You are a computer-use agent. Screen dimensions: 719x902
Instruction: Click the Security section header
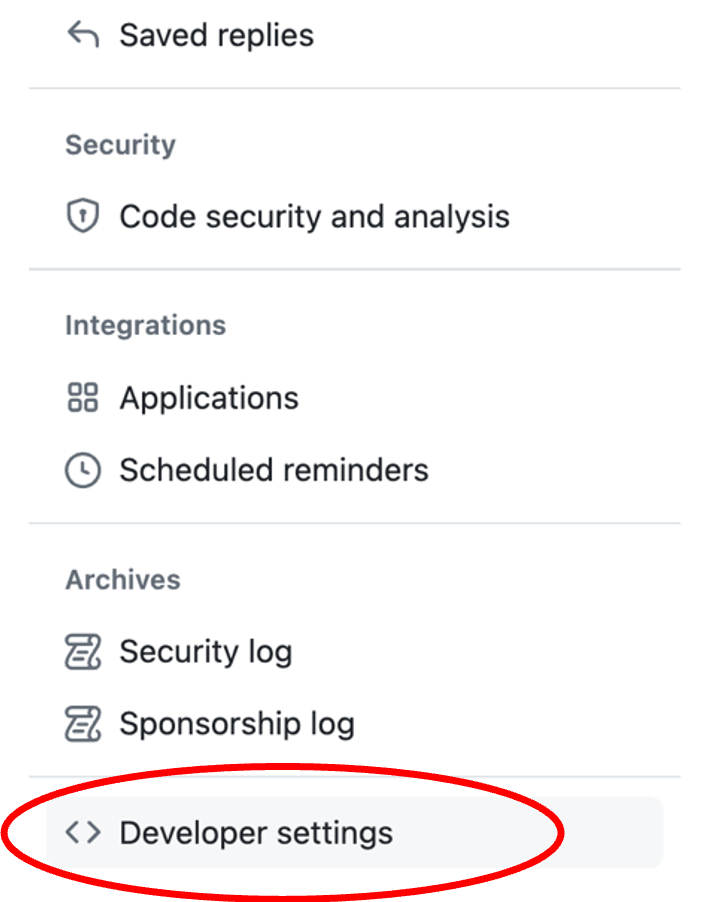click(120, 144)
